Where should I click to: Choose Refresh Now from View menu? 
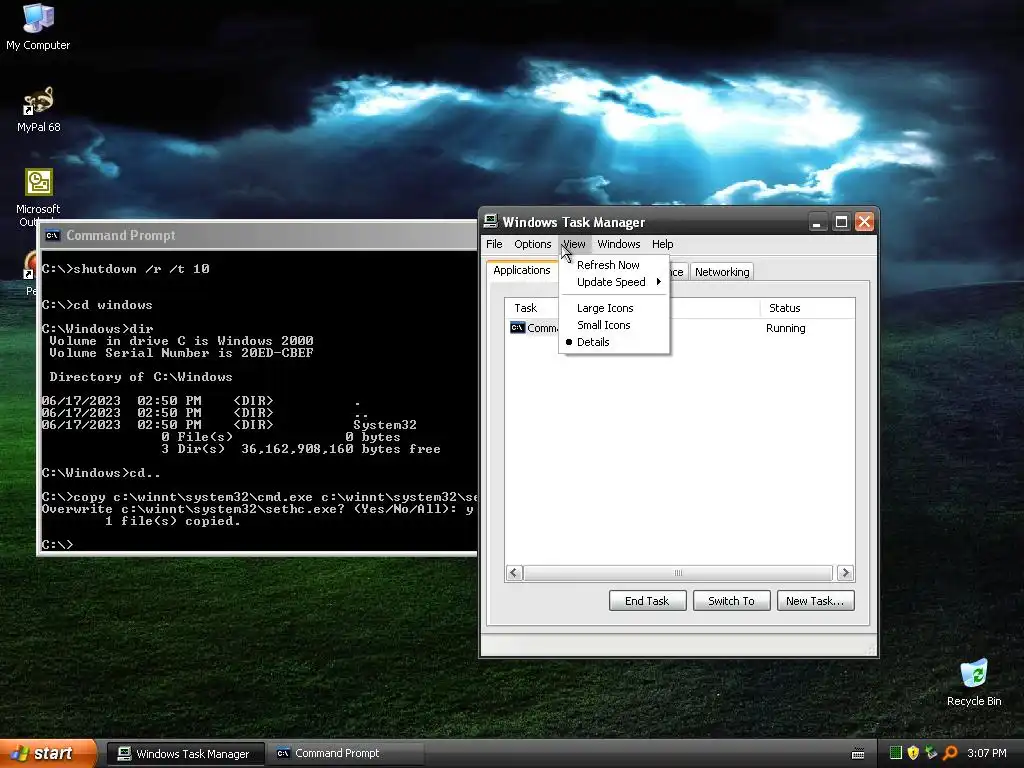point(615,265)
